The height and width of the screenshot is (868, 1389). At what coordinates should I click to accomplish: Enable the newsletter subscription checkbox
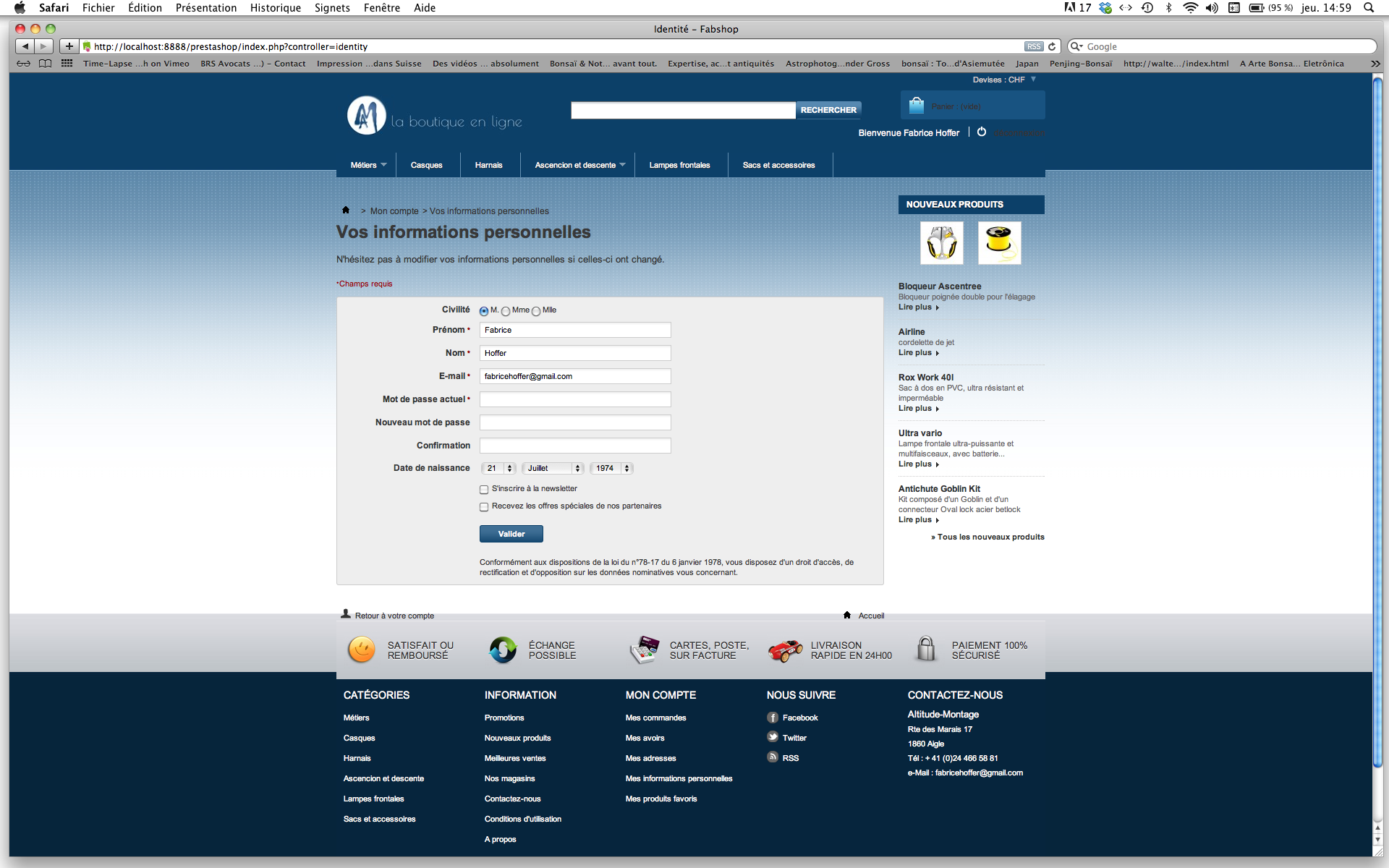pyautogui.click(x=484, y=490)
